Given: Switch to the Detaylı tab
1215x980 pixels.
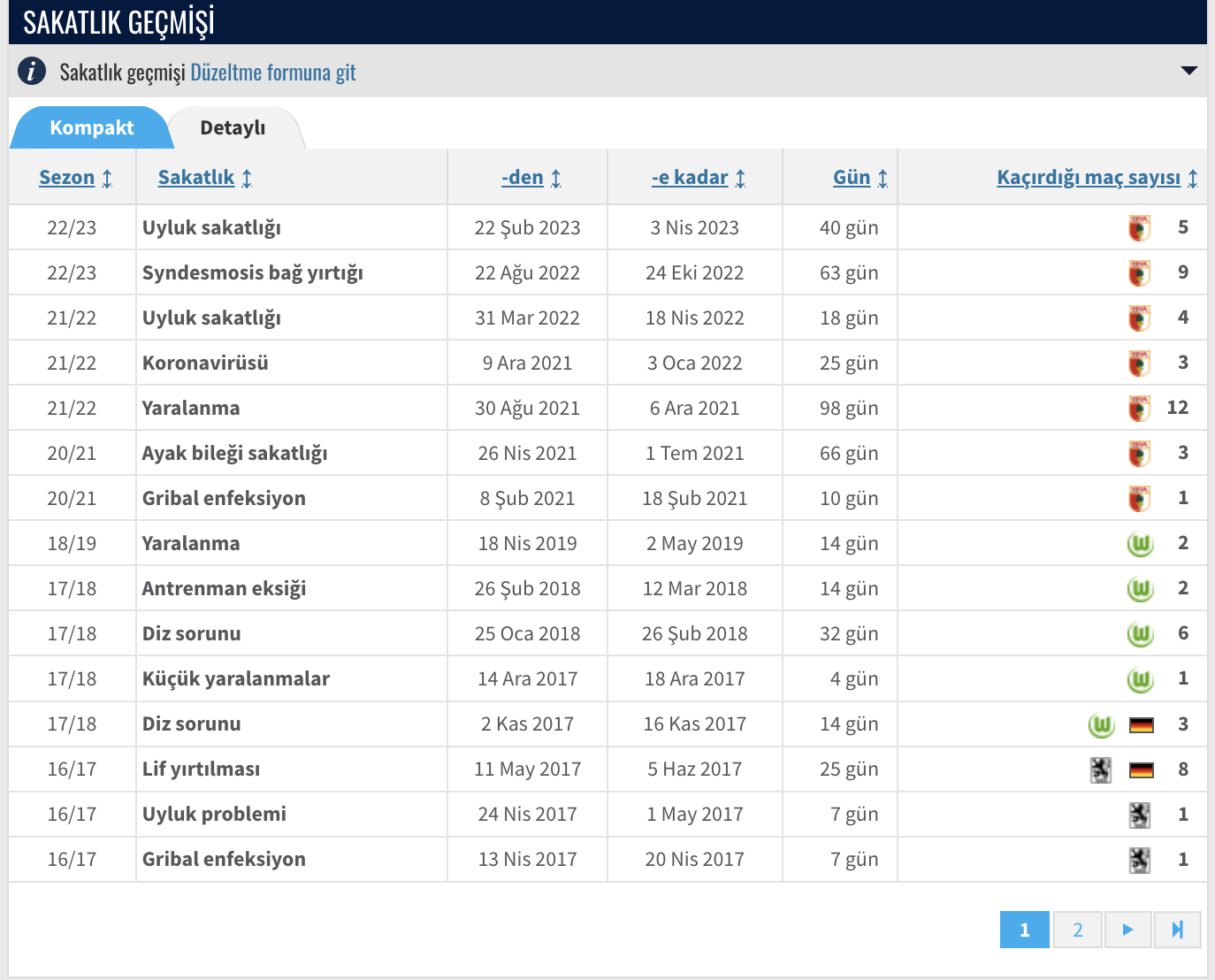Looking at the screenshot, I should 233,127.
